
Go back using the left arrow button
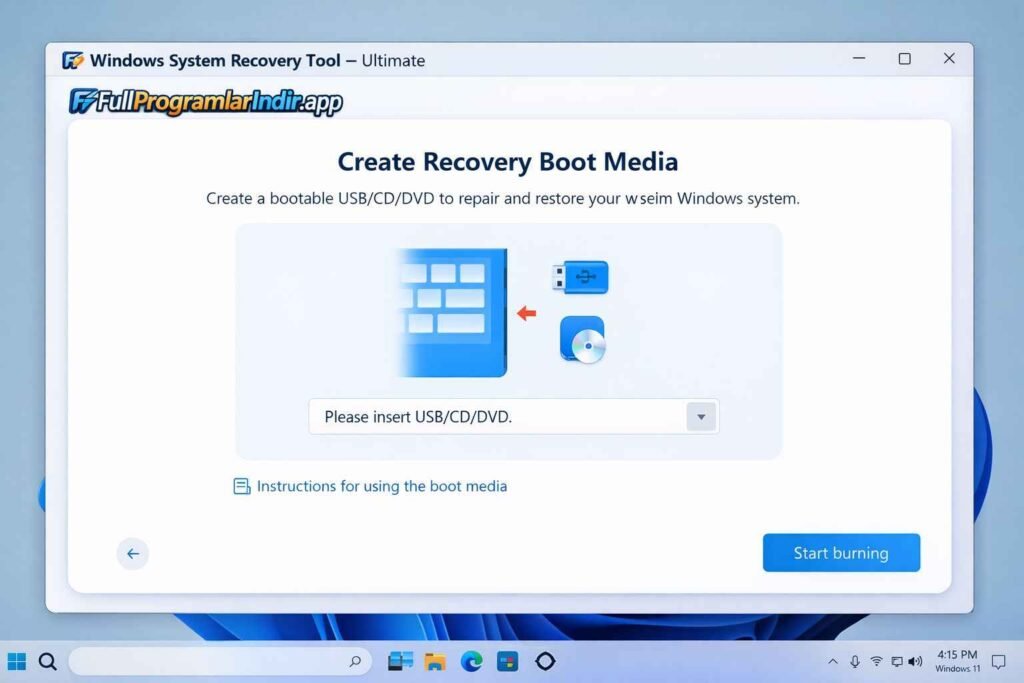click(133, 554)
